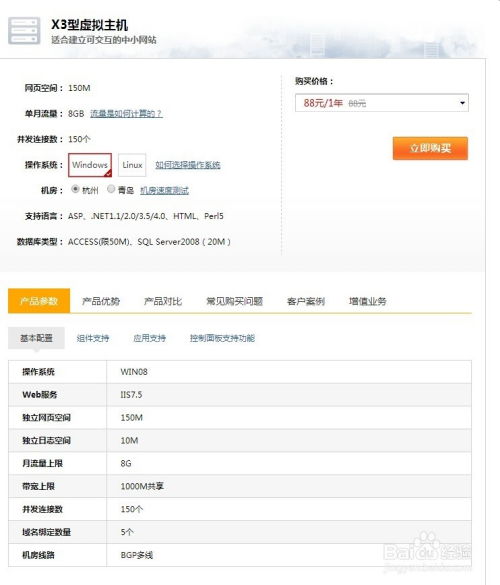Select the 杭州 data center radio button
This screenshot has width=500, height=585.
[x=75, y=189]
